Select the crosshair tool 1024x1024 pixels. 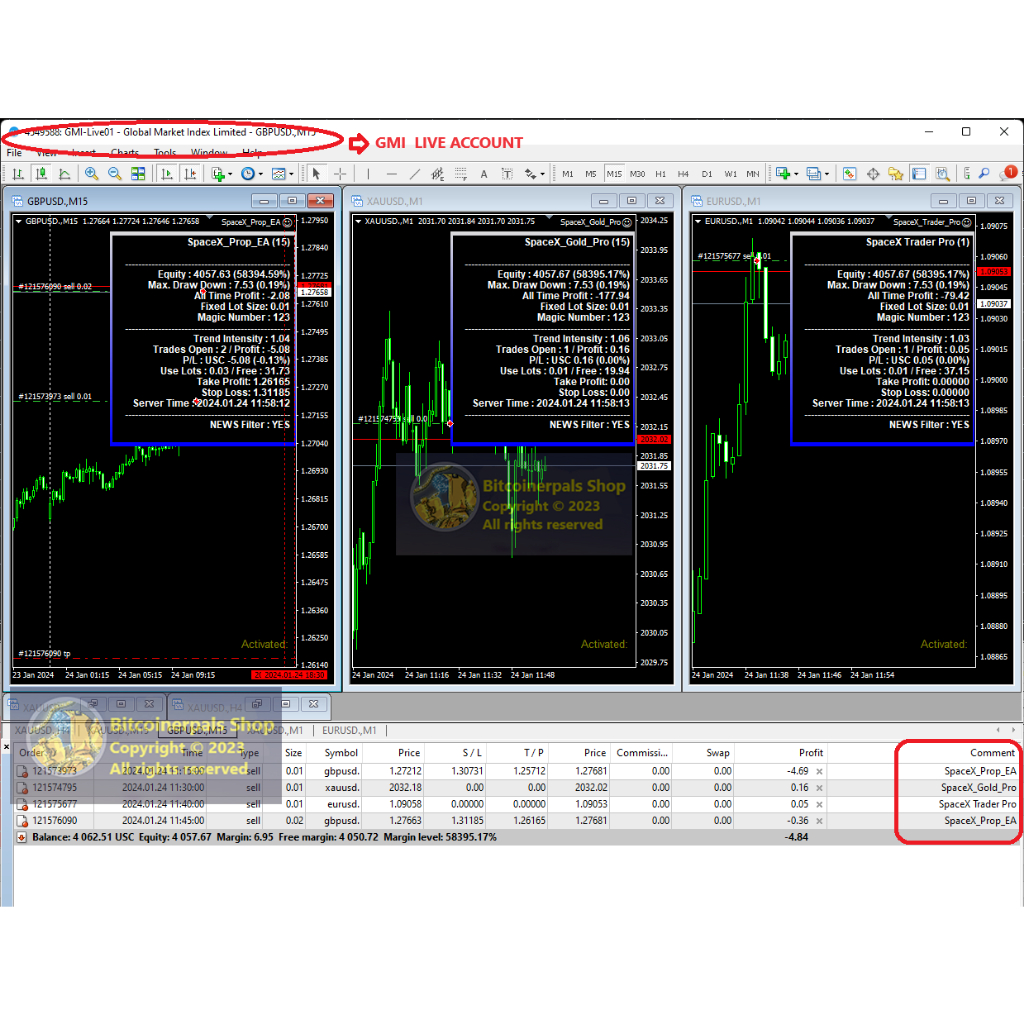click(x=340, y=174)
